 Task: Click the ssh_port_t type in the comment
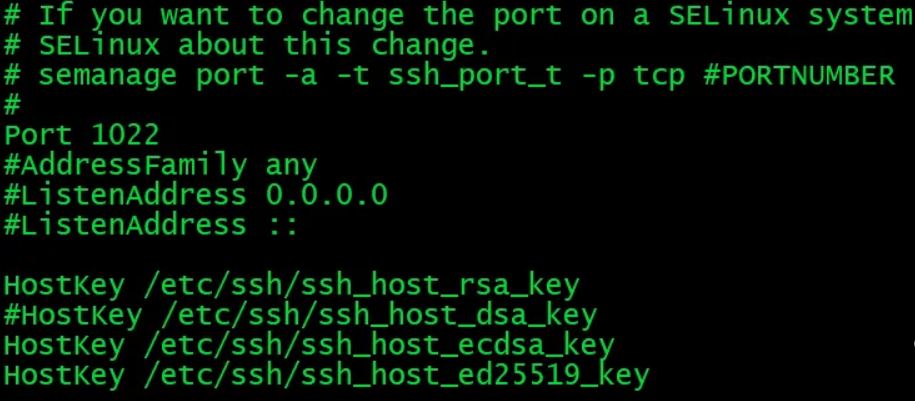(x=475, y=77)
